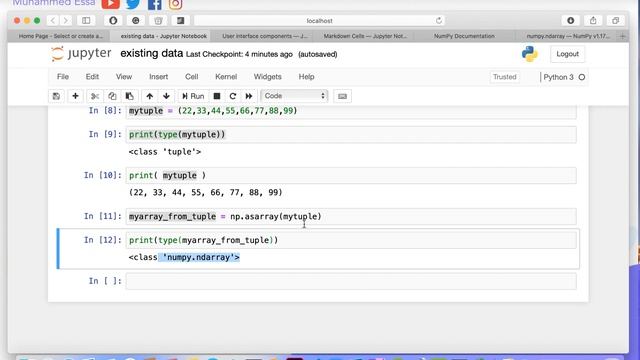Screen dimensions: 640x360
Task: Click the Facebook icon in the header
Action: 155,4
